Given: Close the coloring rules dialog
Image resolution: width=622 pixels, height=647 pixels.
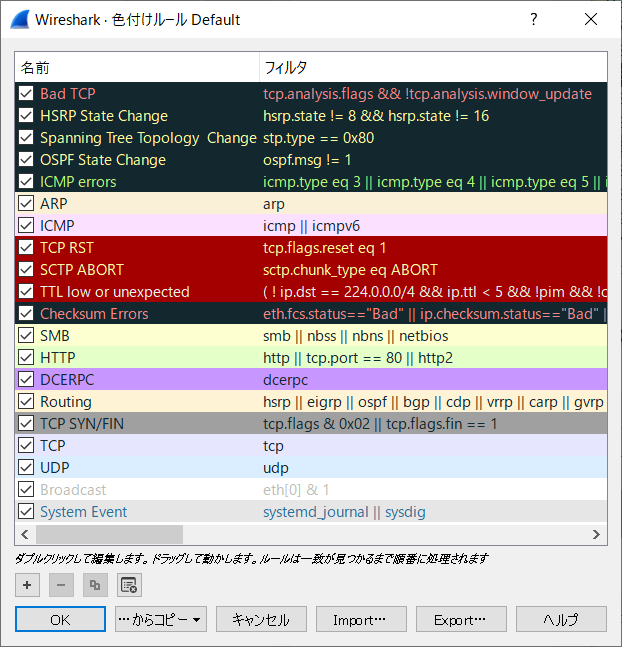Looking at the screenshot, I should [591, 19].
